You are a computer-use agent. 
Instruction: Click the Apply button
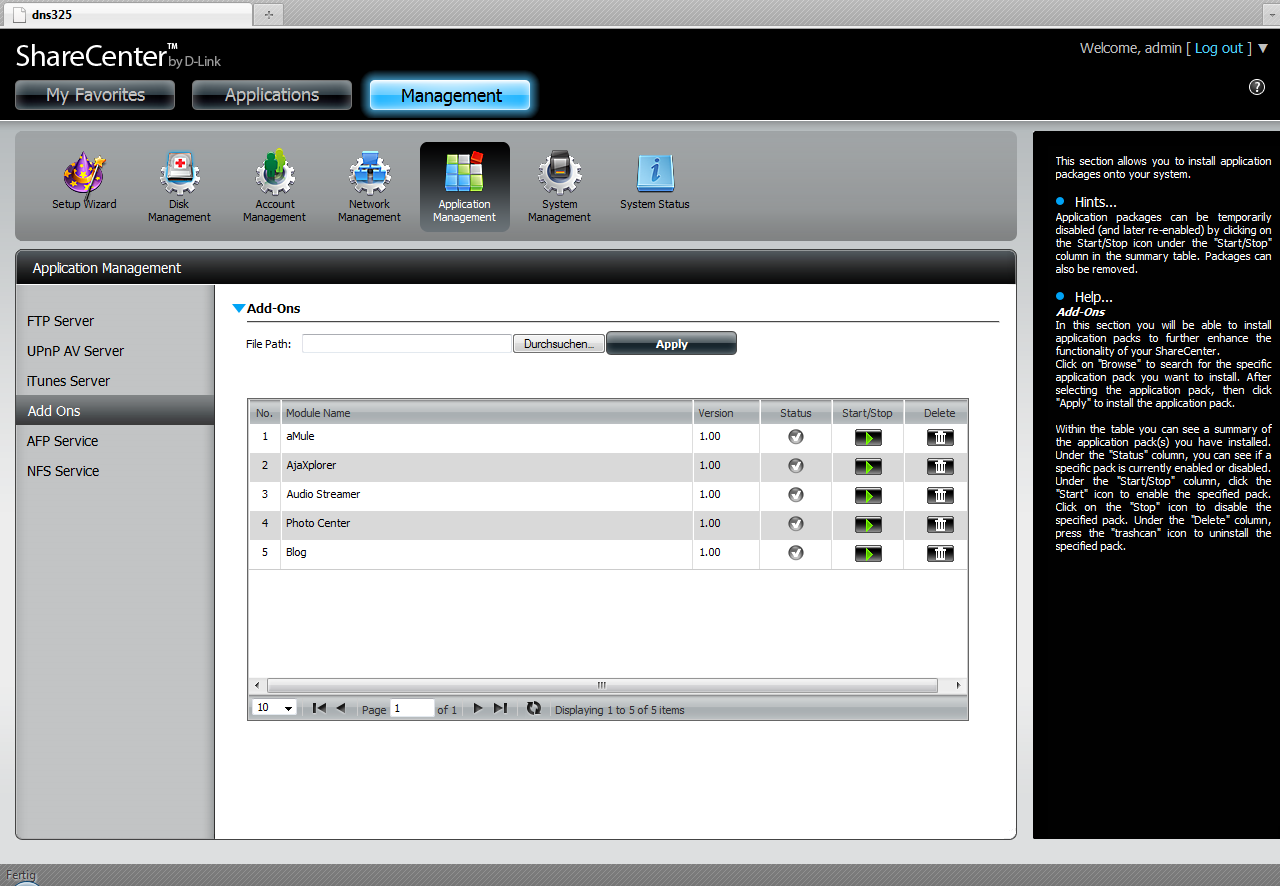(671, 342)
